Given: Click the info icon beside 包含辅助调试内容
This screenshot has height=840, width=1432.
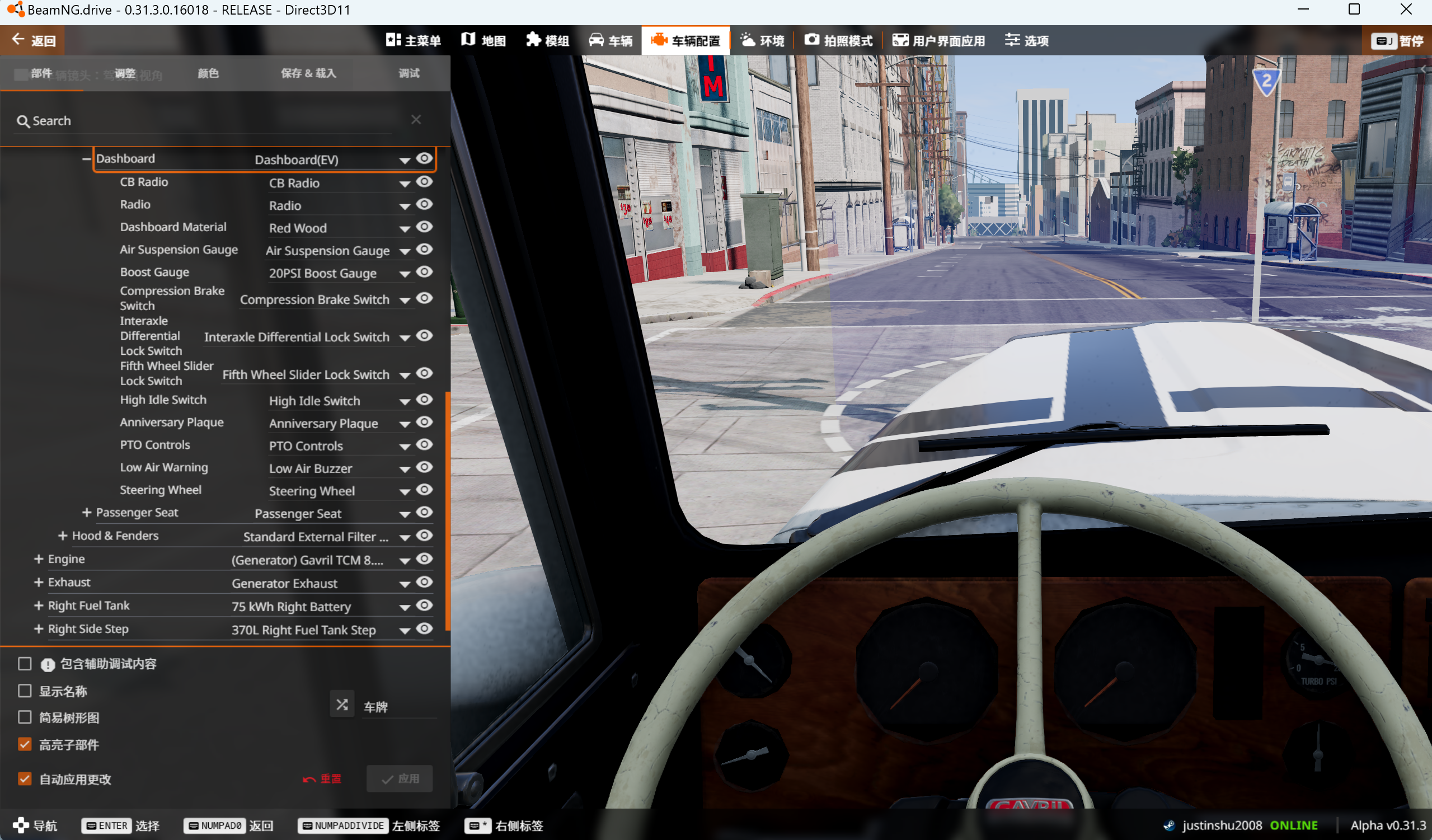Looking at the screenshot, I should click(x=48, y=664).
